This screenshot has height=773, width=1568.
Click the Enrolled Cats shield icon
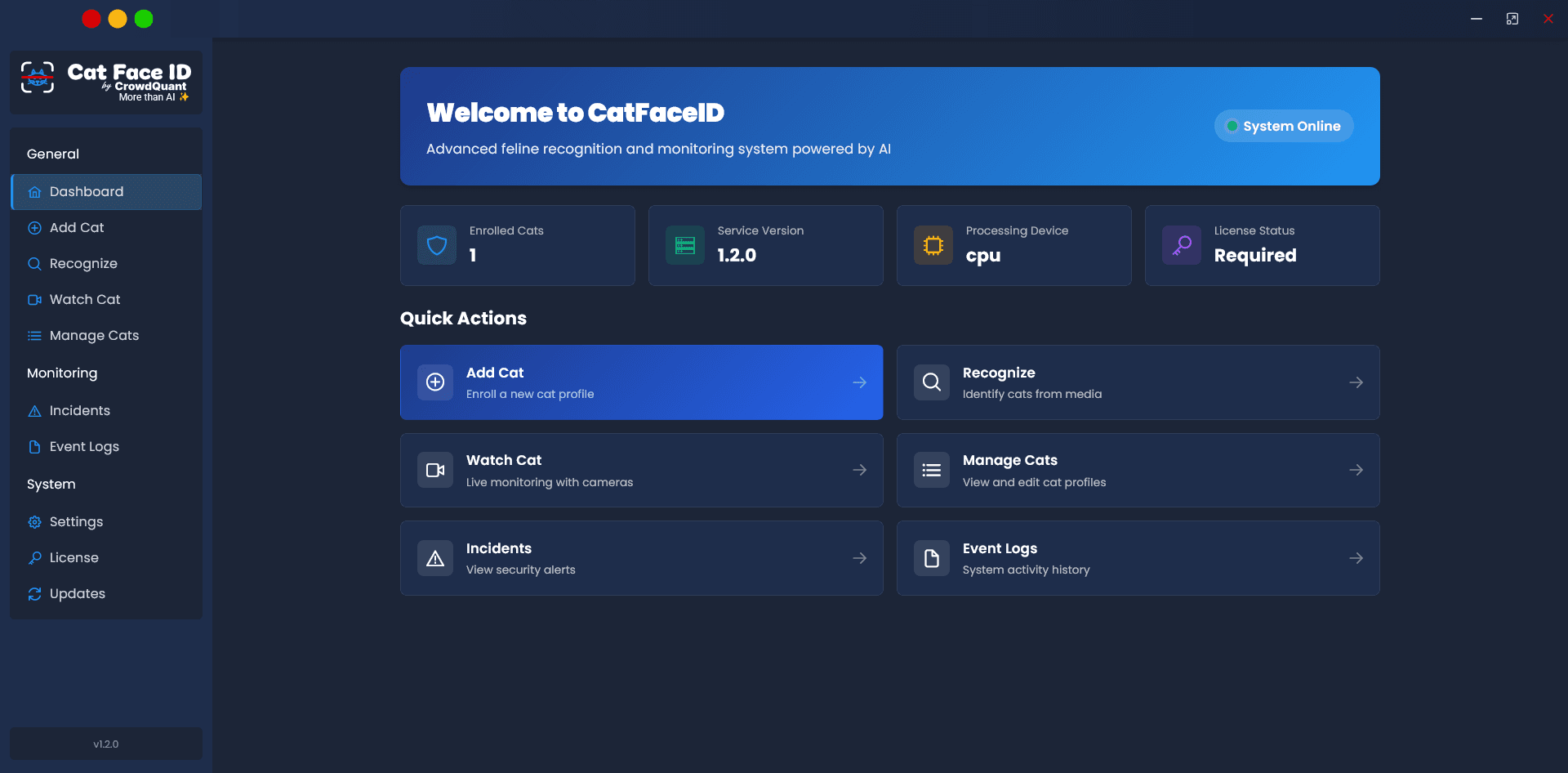coord(437,245)
